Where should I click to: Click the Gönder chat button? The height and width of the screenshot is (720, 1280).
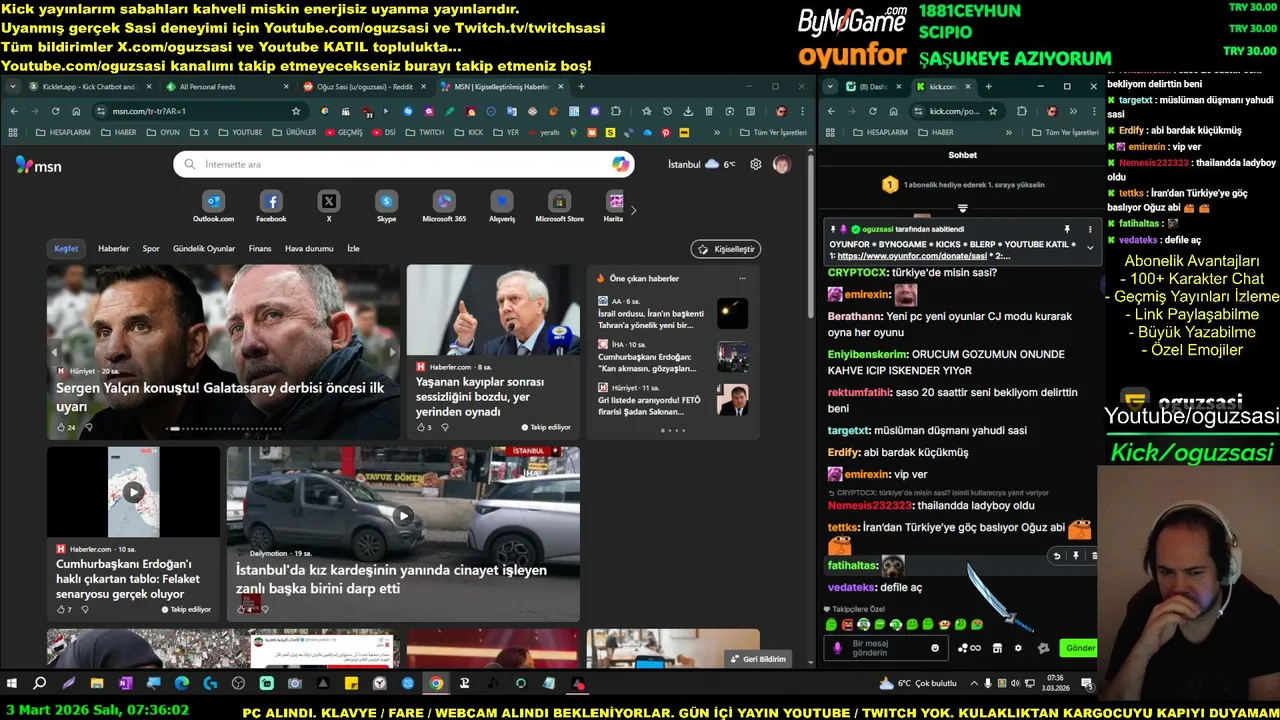[1080, 648]
